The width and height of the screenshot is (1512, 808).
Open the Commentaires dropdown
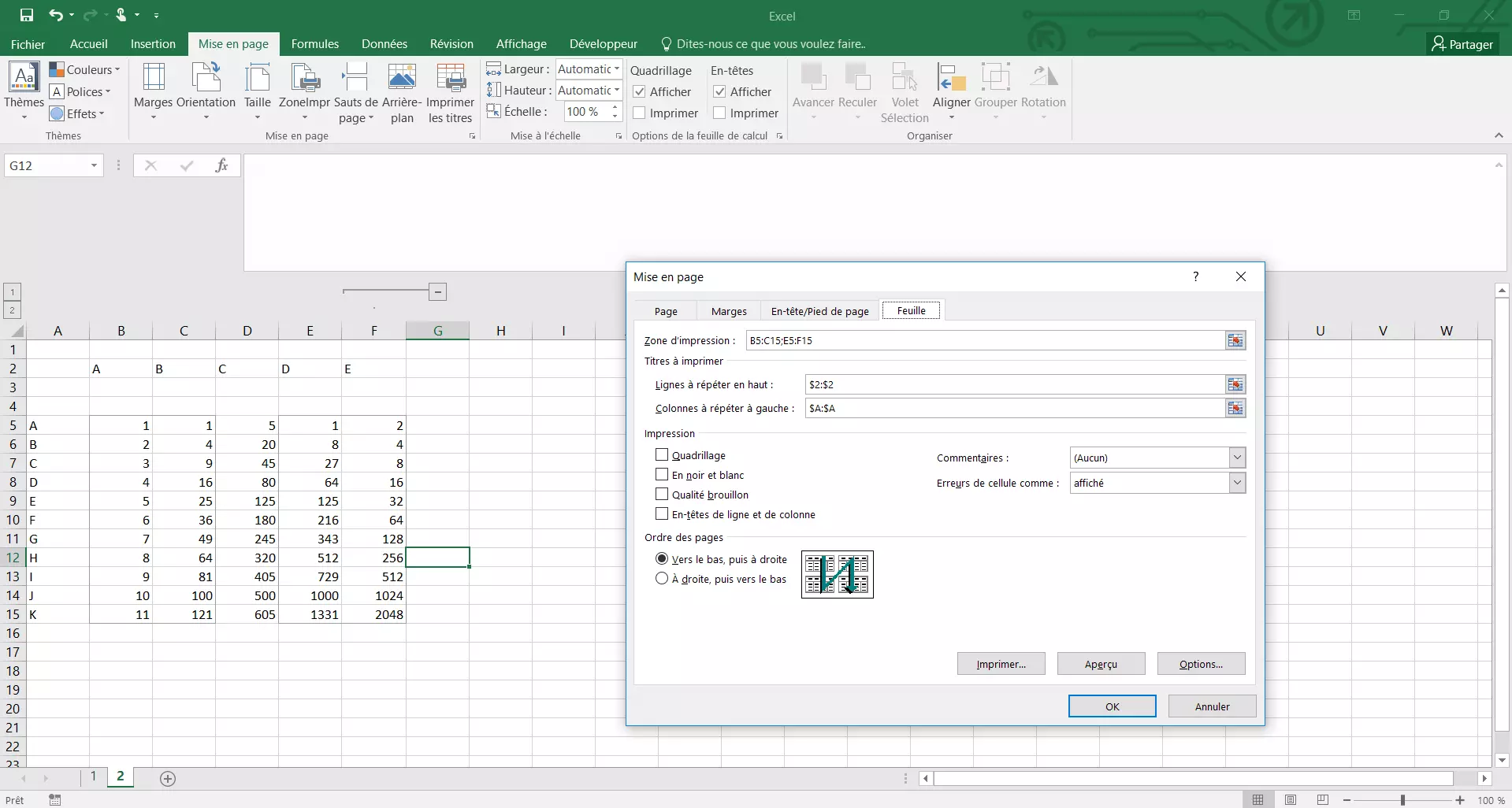click(1237, 458)
